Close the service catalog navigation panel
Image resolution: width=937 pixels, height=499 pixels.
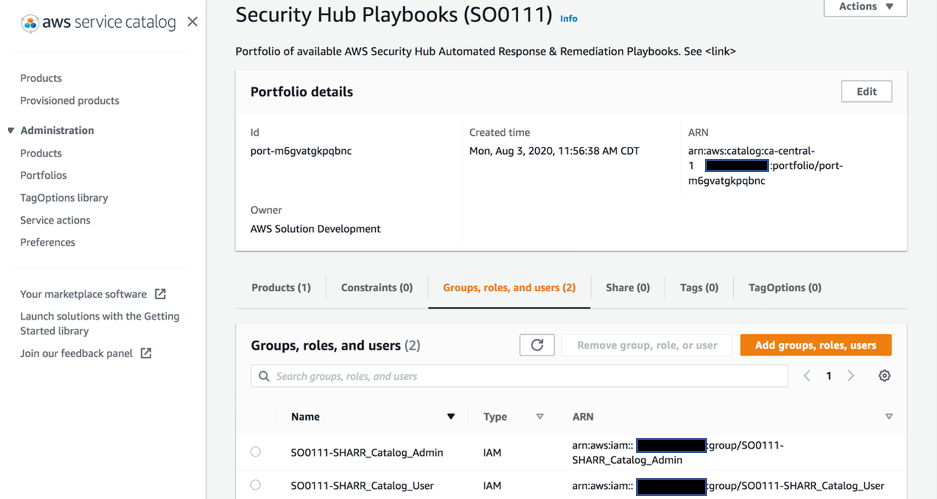coord(192,22)
